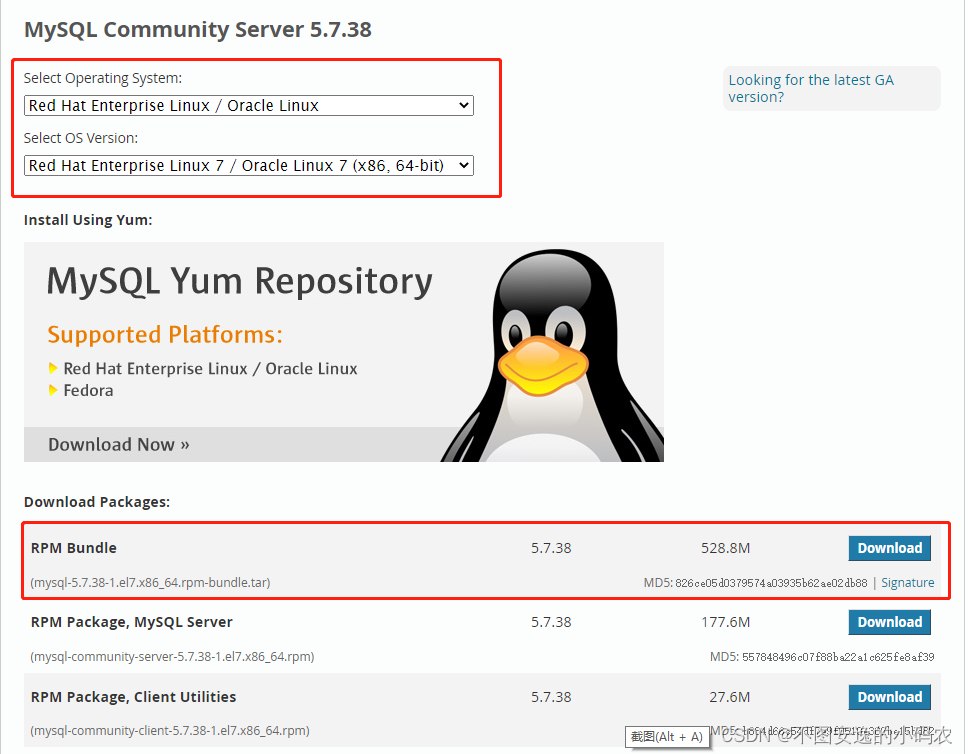
Task: Click the 5.7.38 version in Client Utilities row
Action: coord(551,697)
